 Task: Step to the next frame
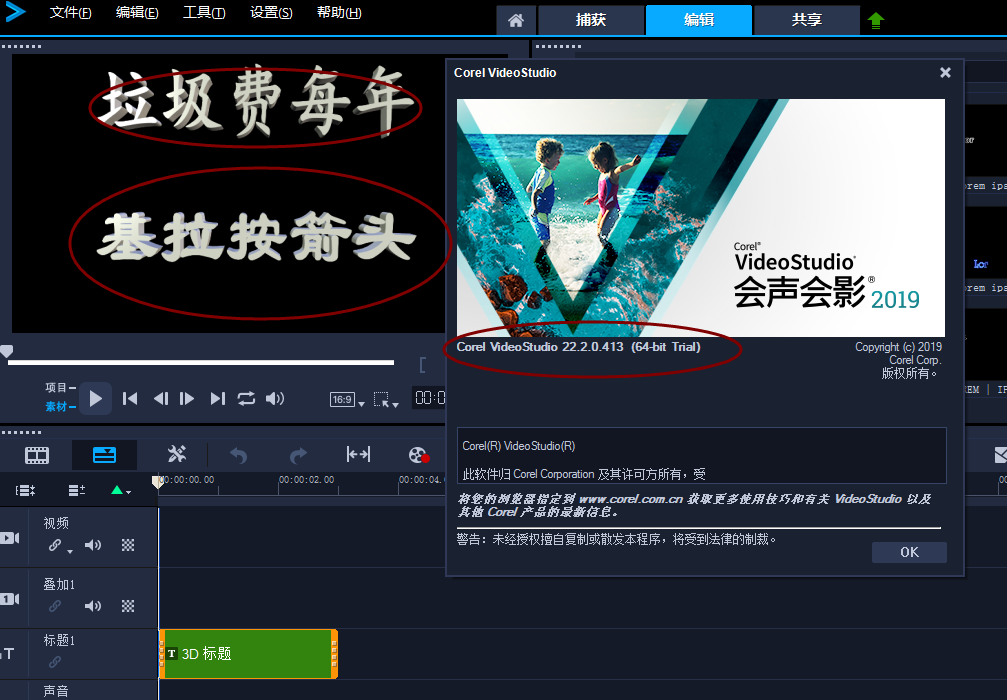[x=187, y=399]
